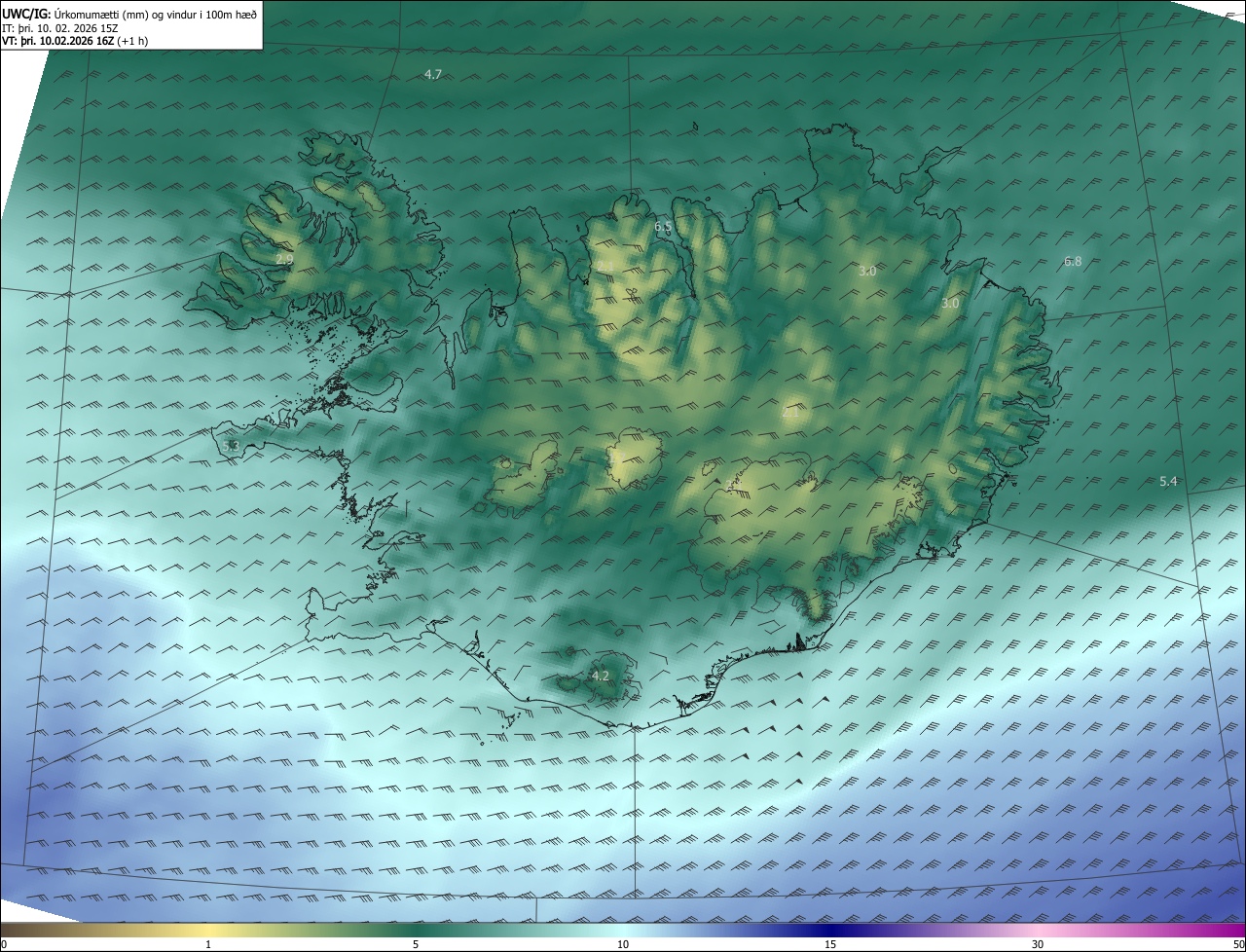Click the 'VT: þri. 10.02.2026 16Z (+1 h)' line
The width and height of the screenshot is (1246, 952).
coord(75,42)
